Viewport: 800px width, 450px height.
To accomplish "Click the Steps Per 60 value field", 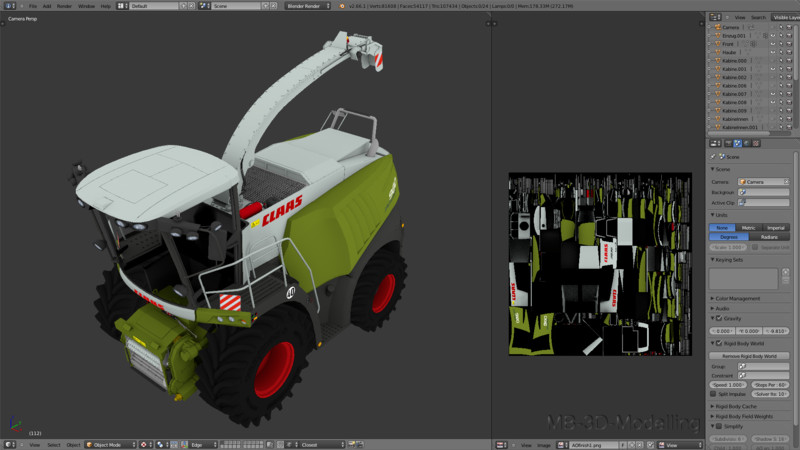I will click(x=770, y=385).
